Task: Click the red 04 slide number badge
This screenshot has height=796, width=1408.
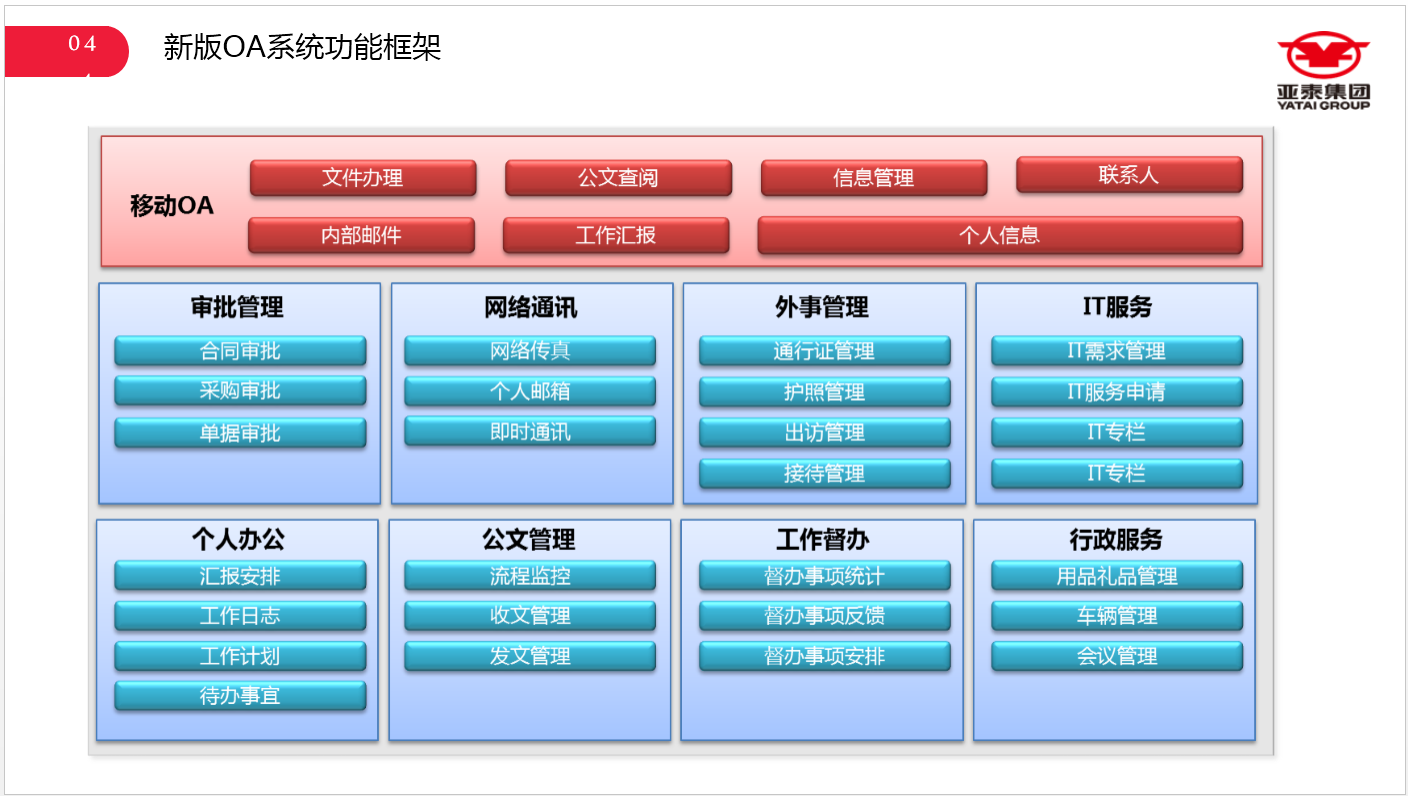Action: point(67,51)
